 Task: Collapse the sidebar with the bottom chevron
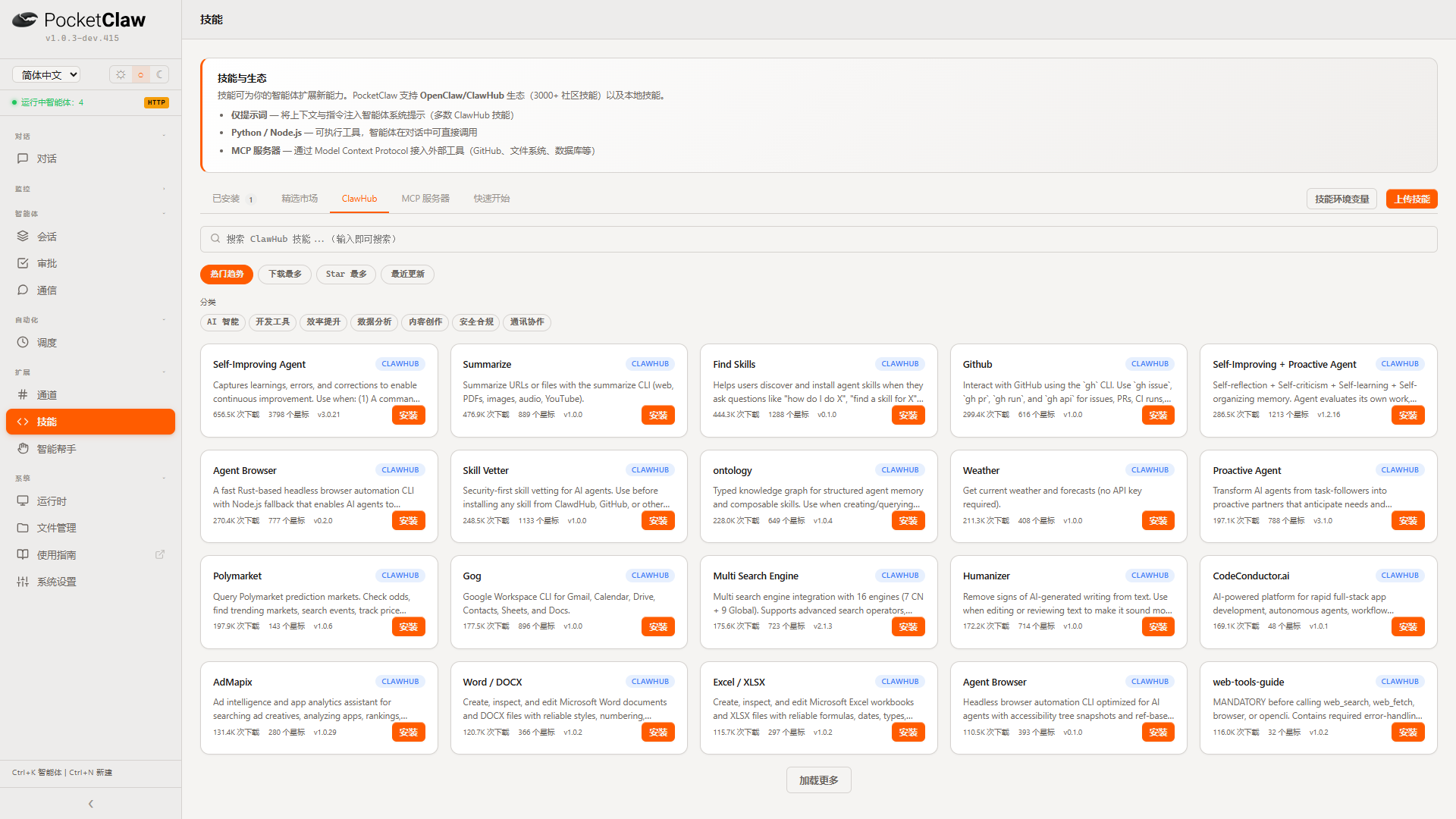(91, 804)
